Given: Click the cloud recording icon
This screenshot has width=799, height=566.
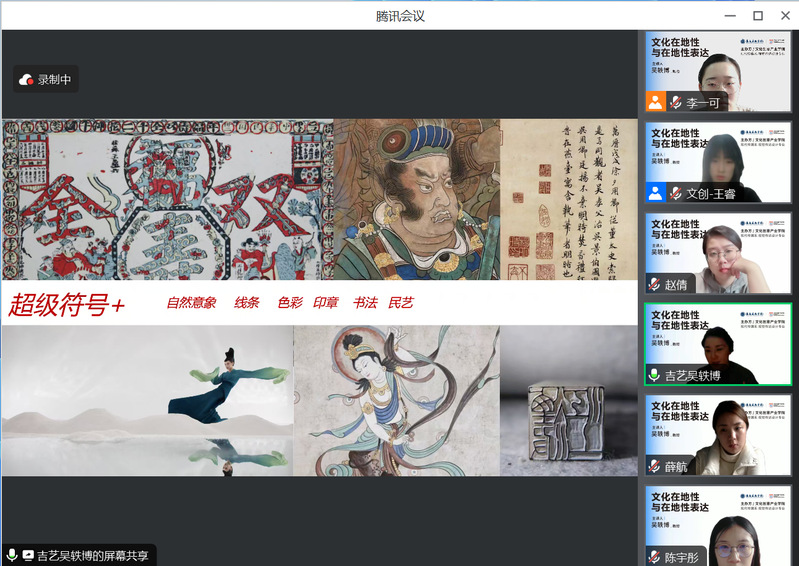Looking at the screenshot, I should click(x=26, y=79).
